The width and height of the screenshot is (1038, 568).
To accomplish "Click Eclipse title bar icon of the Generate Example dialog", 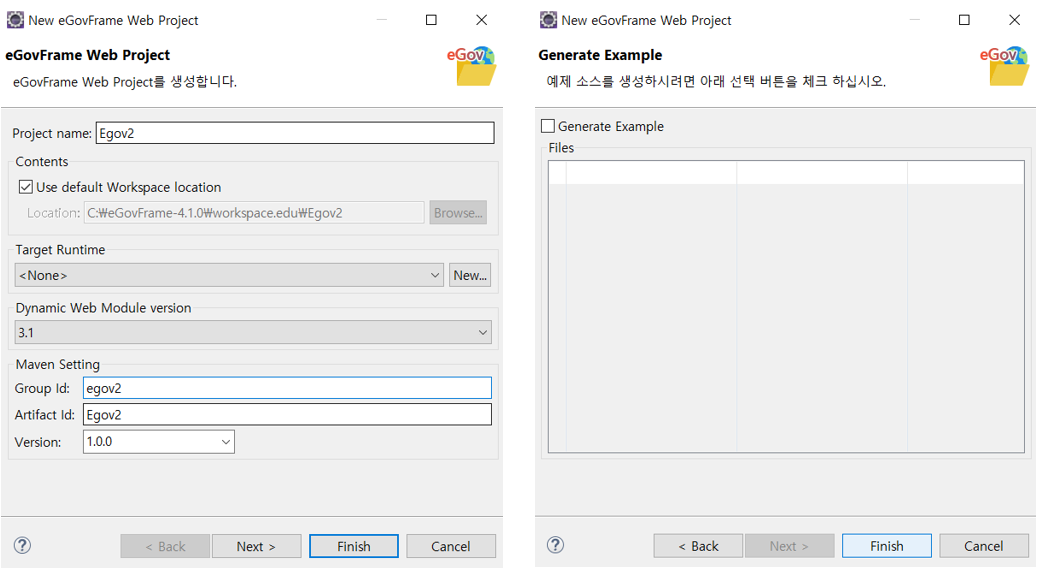I will click(x=548, y=20).
